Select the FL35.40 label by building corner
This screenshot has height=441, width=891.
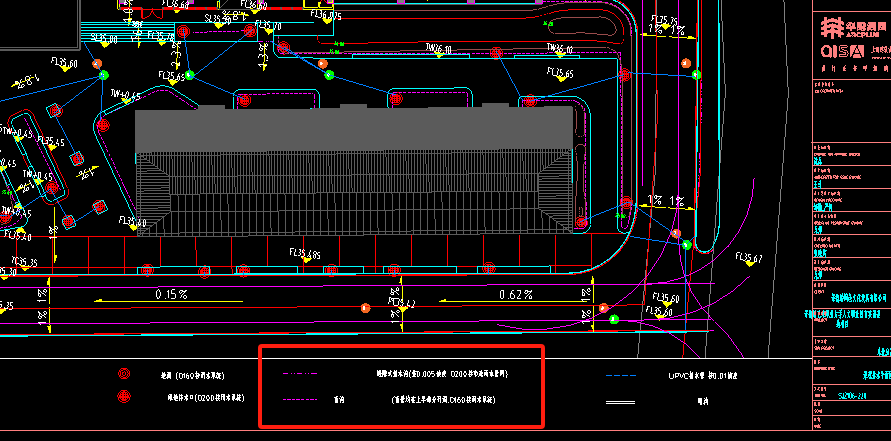pyautogui.click(x=132, y=221)
